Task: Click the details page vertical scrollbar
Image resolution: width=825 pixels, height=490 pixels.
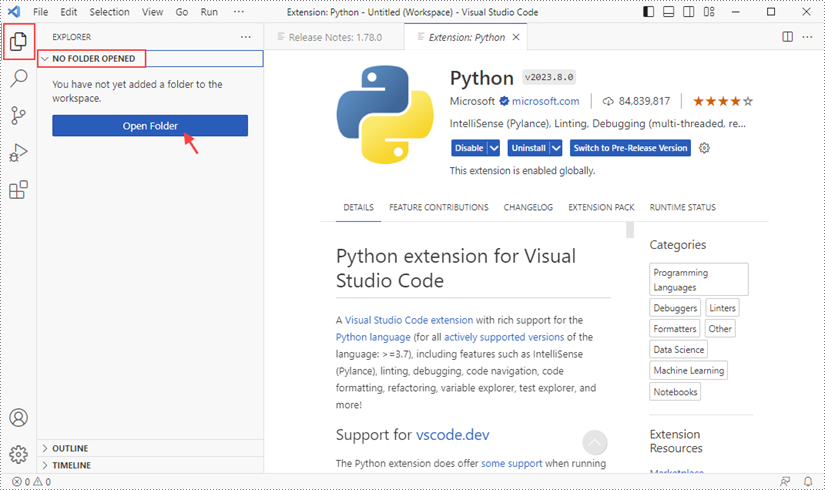Action: 630,230
